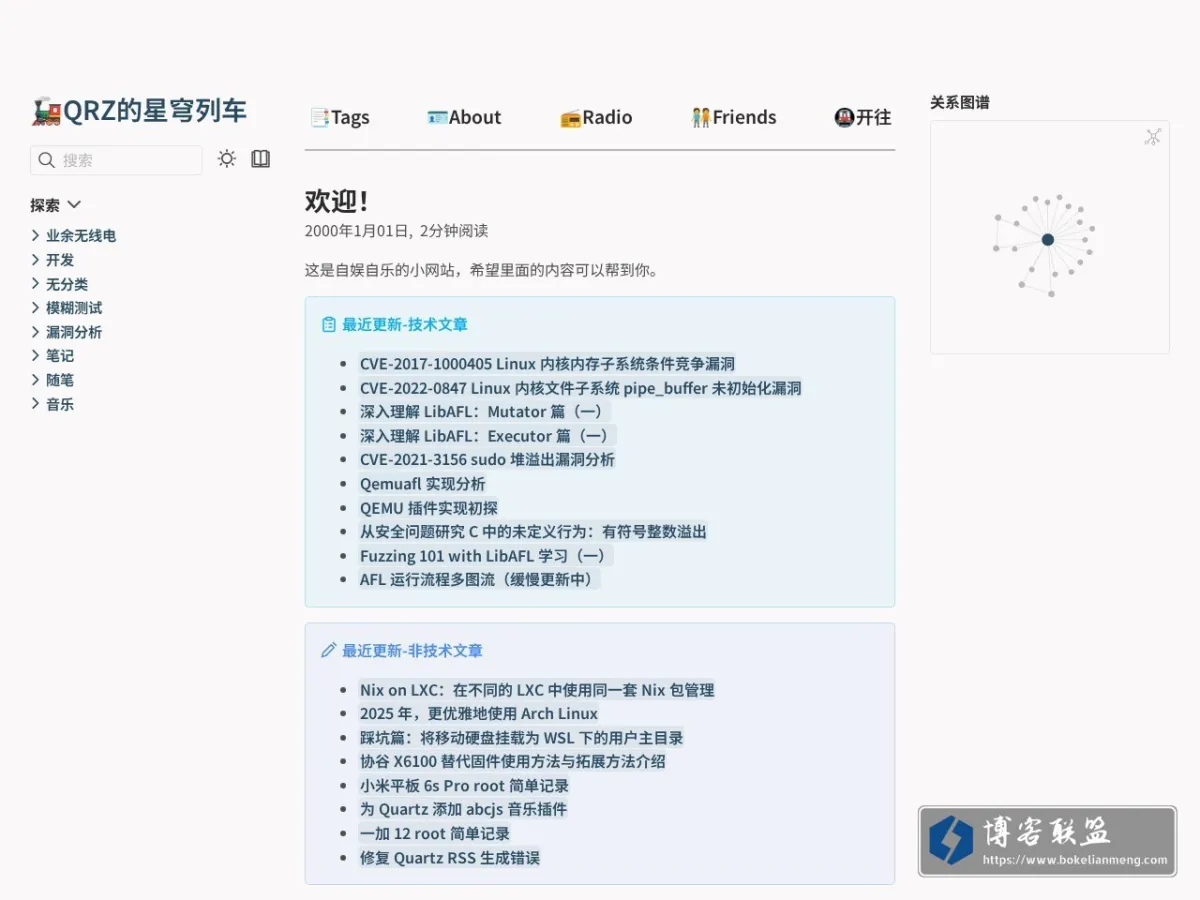Open 协谷 X6100 替代固件 article
The height and width of the screenshot is (900, 1200).
point(512,762)
